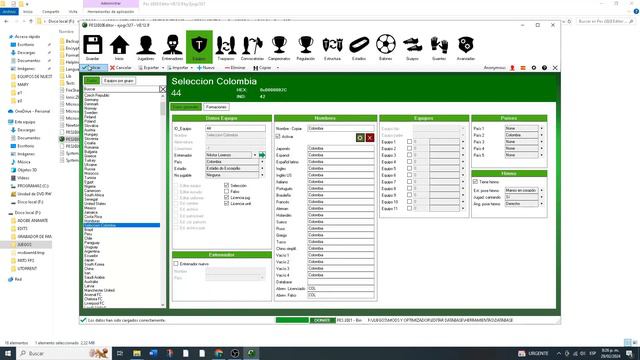Click the Nombre - Copiar input field
The height and width of the screenshot is (360, 640).
341,128
